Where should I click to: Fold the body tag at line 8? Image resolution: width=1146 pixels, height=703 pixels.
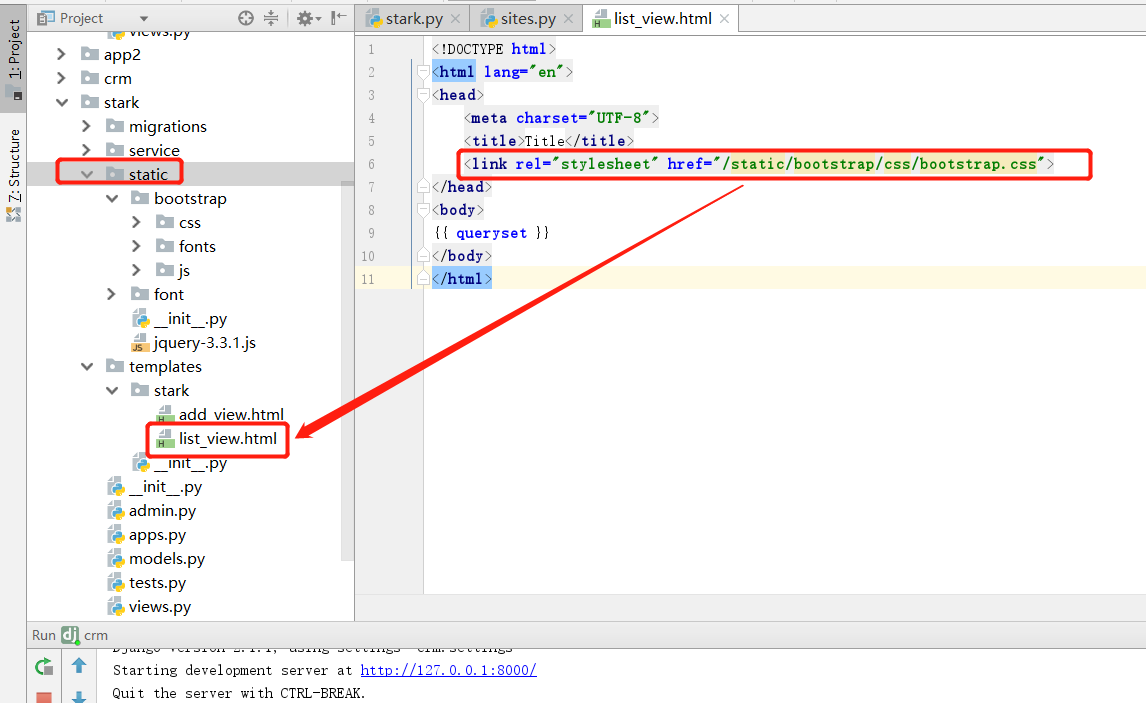pyautogui.click(x=422, y=210)
